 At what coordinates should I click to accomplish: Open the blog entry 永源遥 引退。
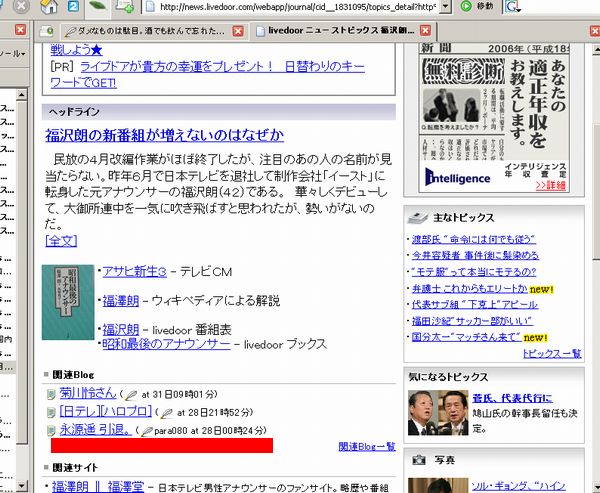pyautogui.click(x=96, y=429)
